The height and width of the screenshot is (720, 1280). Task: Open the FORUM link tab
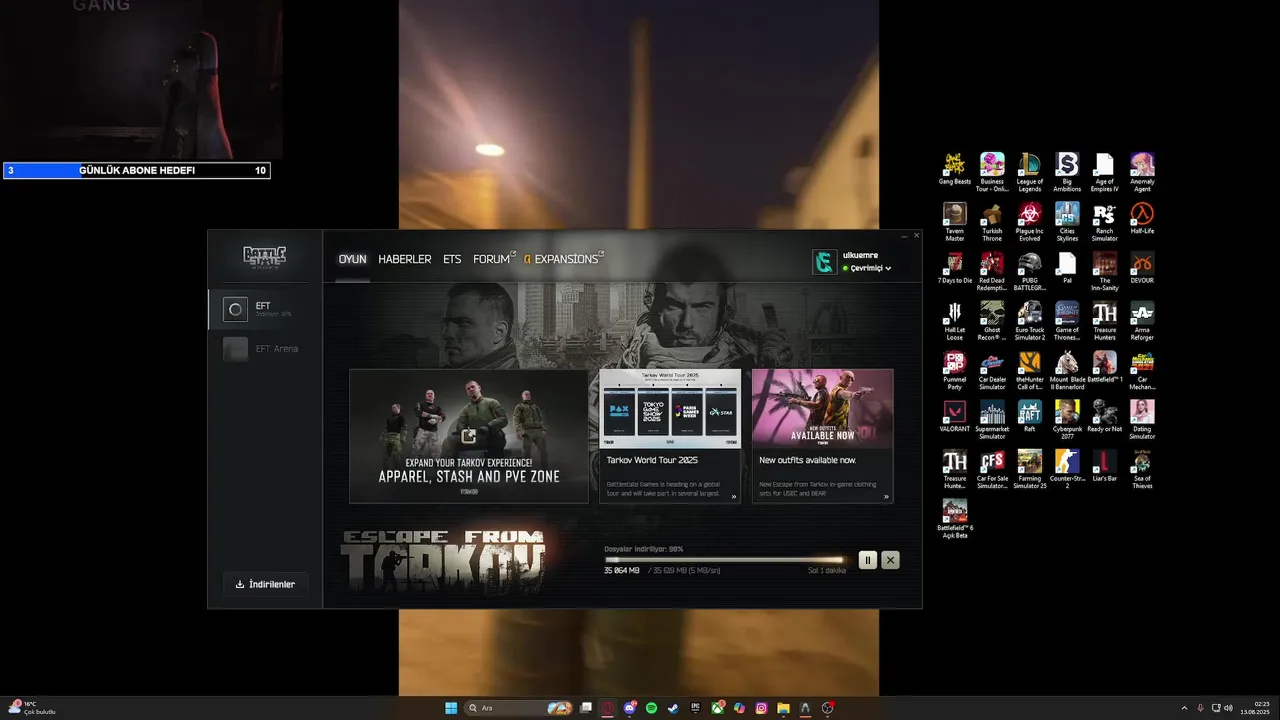point(494,259)
